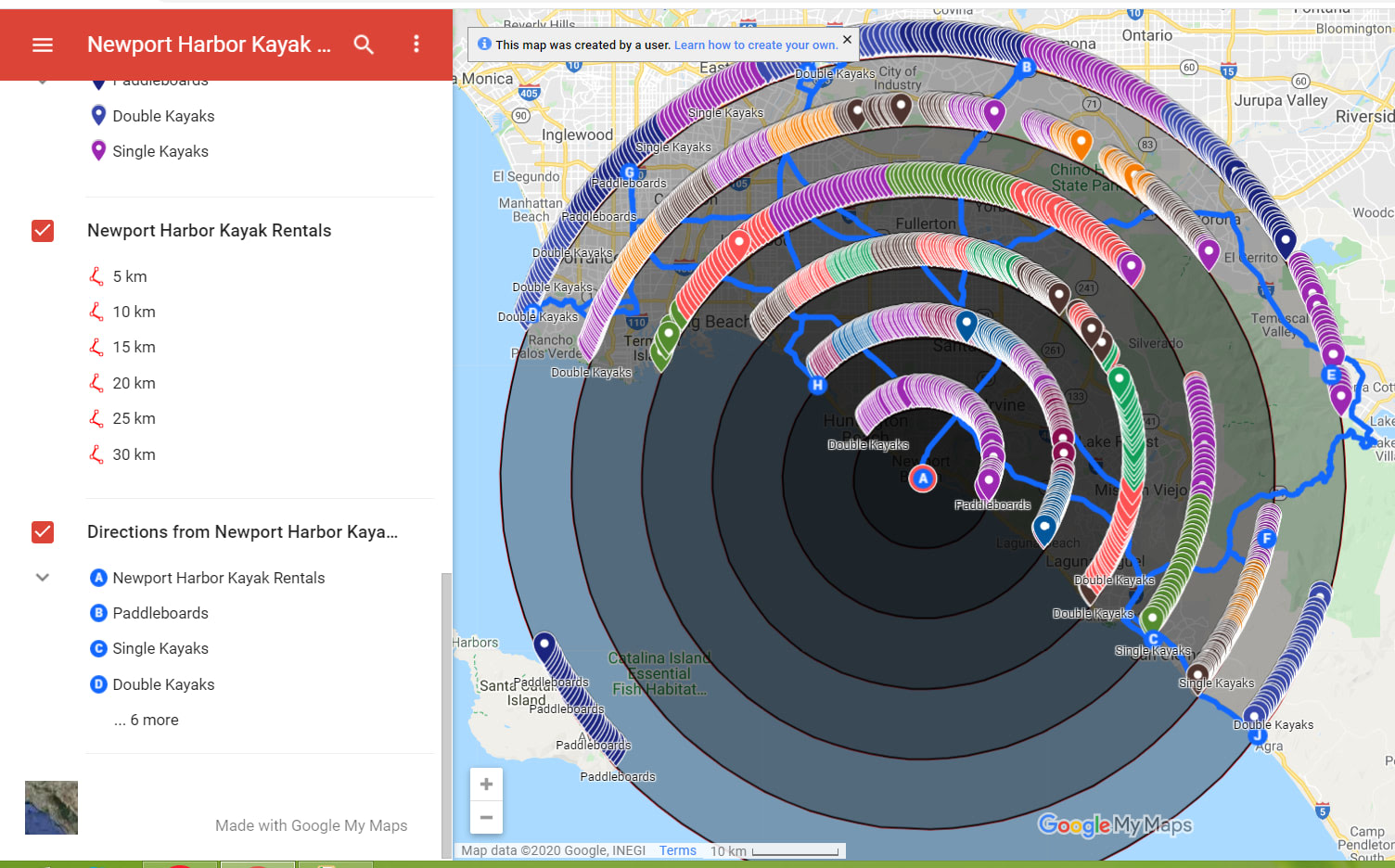This screenshot has width=1395, height=868.
Task: Expand the '... 6 more' waypoints
Action: pyautogui.click(x=147, y=720)
